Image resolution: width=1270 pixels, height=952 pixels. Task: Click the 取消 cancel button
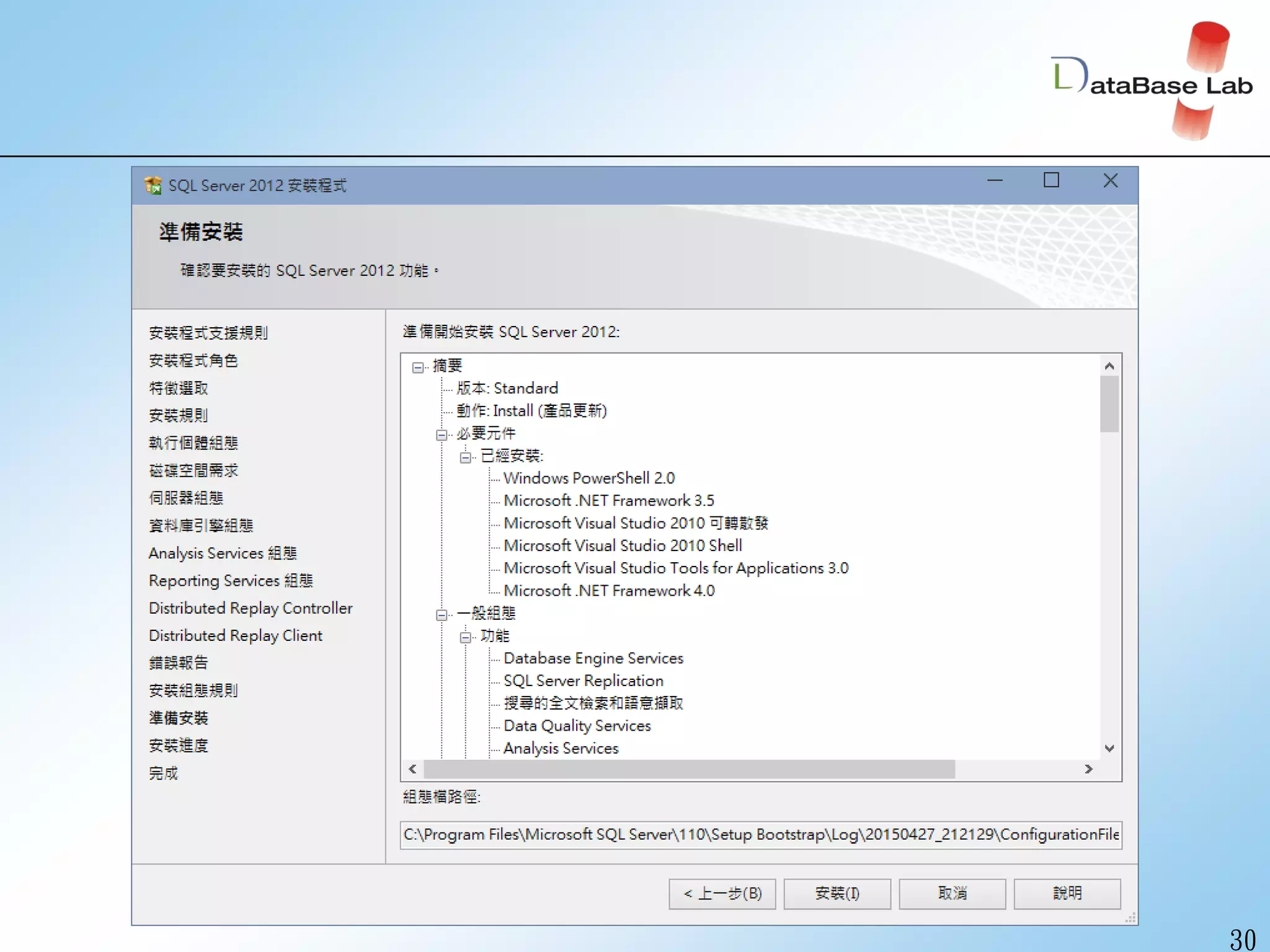pos(952,893)
